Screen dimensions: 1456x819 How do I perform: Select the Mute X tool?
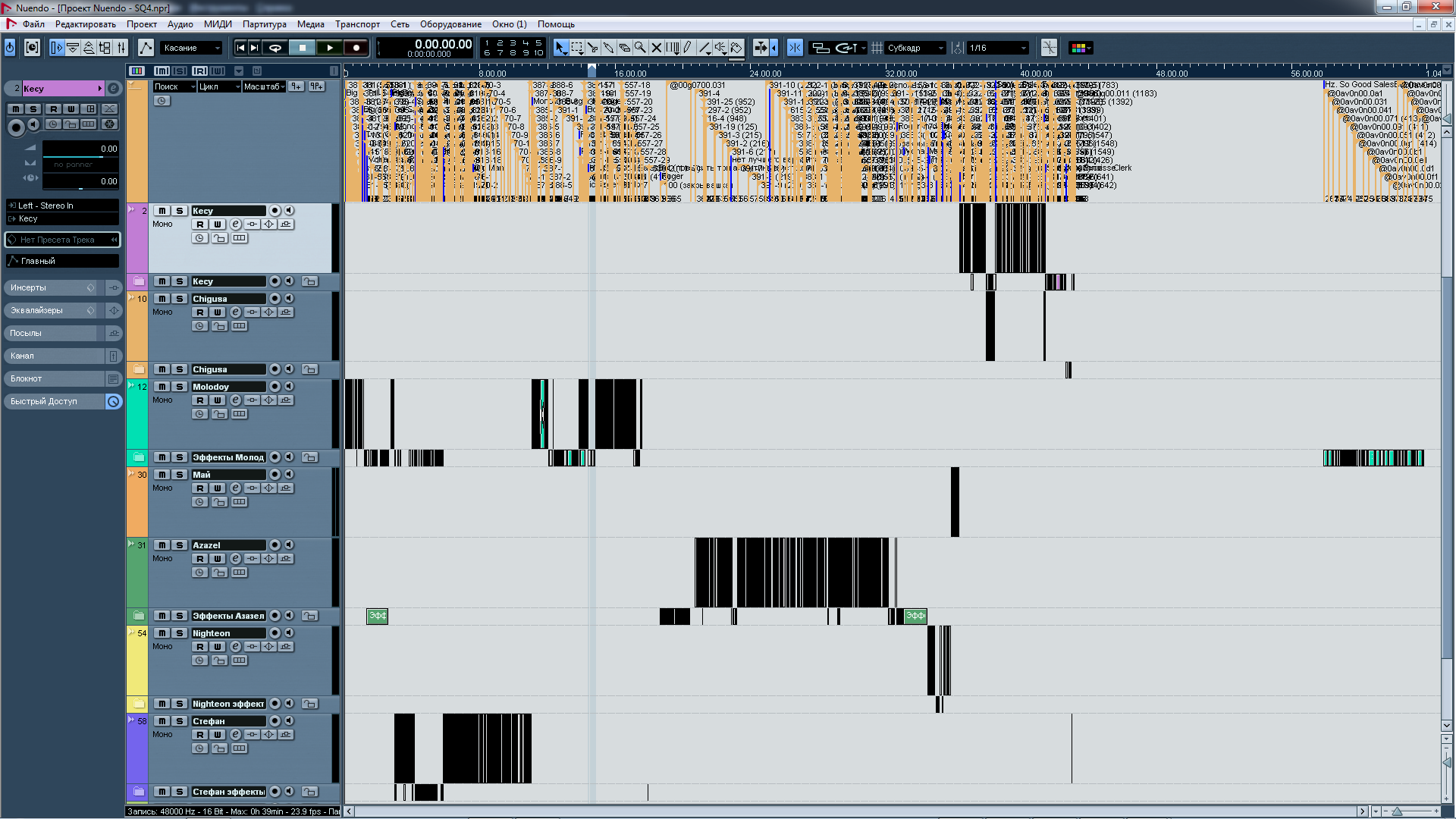pos(657,48)
